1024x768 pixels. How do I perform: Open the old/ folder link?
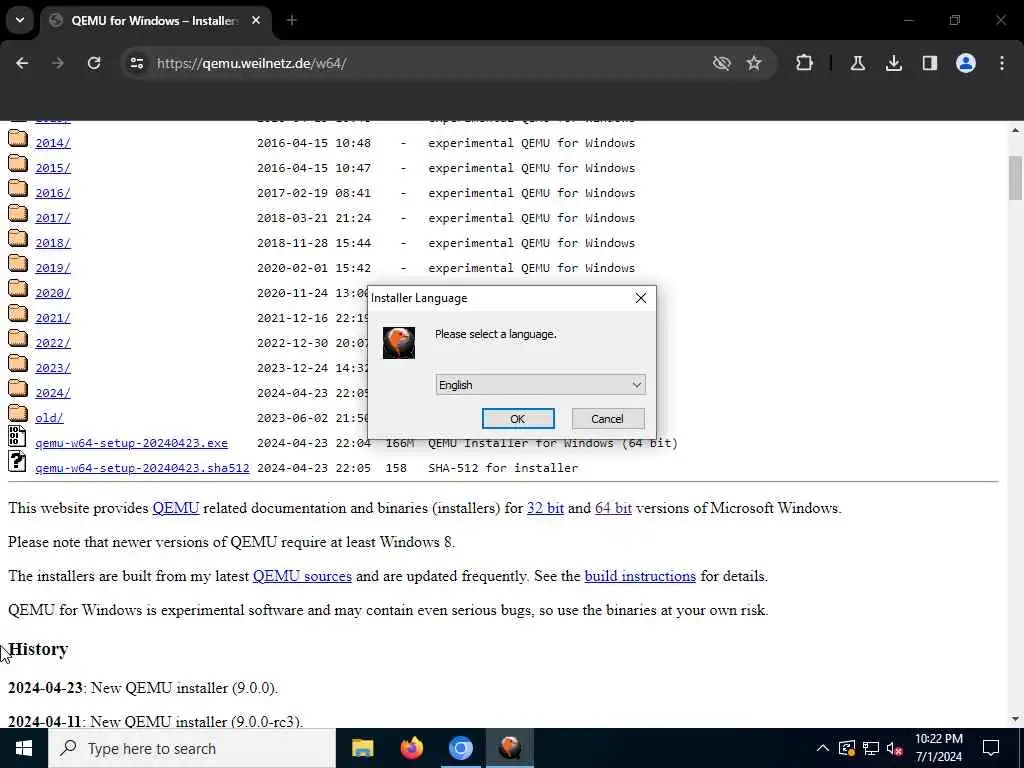pos(49,418)
